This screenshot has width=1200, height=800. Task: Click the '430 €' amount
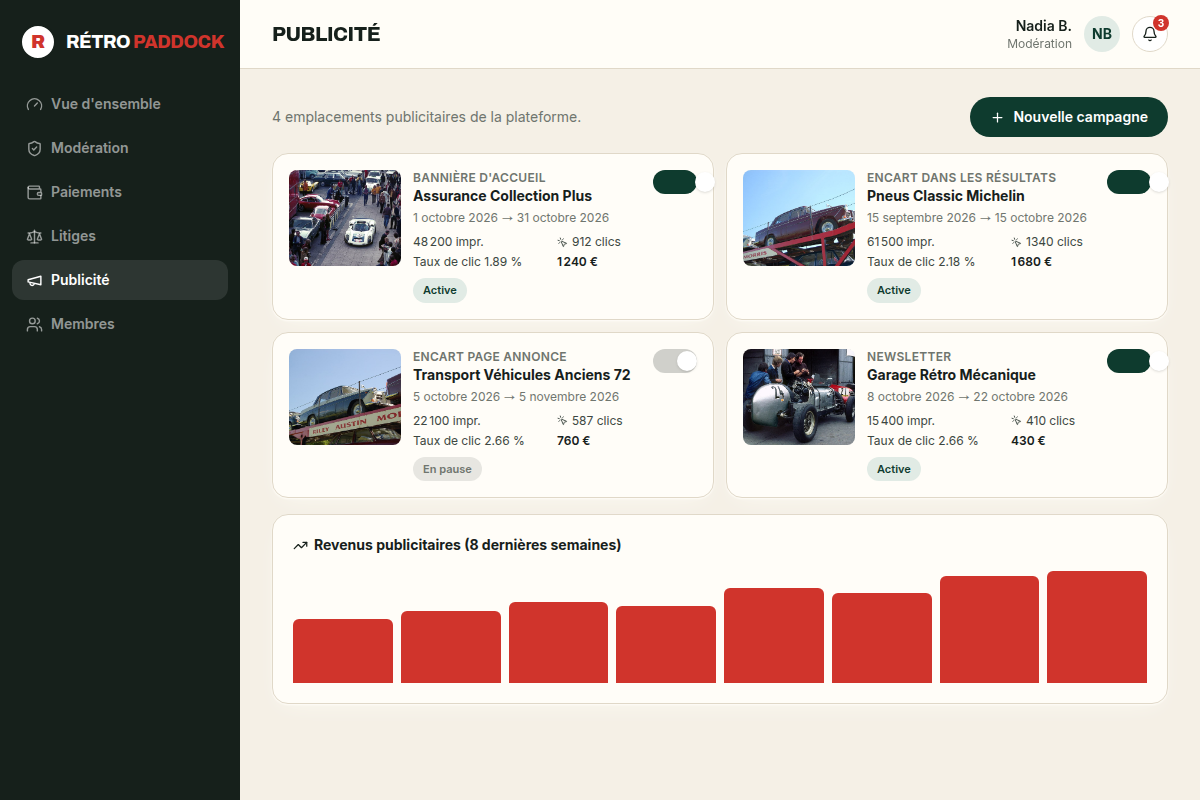click(x=1028, y=441)
